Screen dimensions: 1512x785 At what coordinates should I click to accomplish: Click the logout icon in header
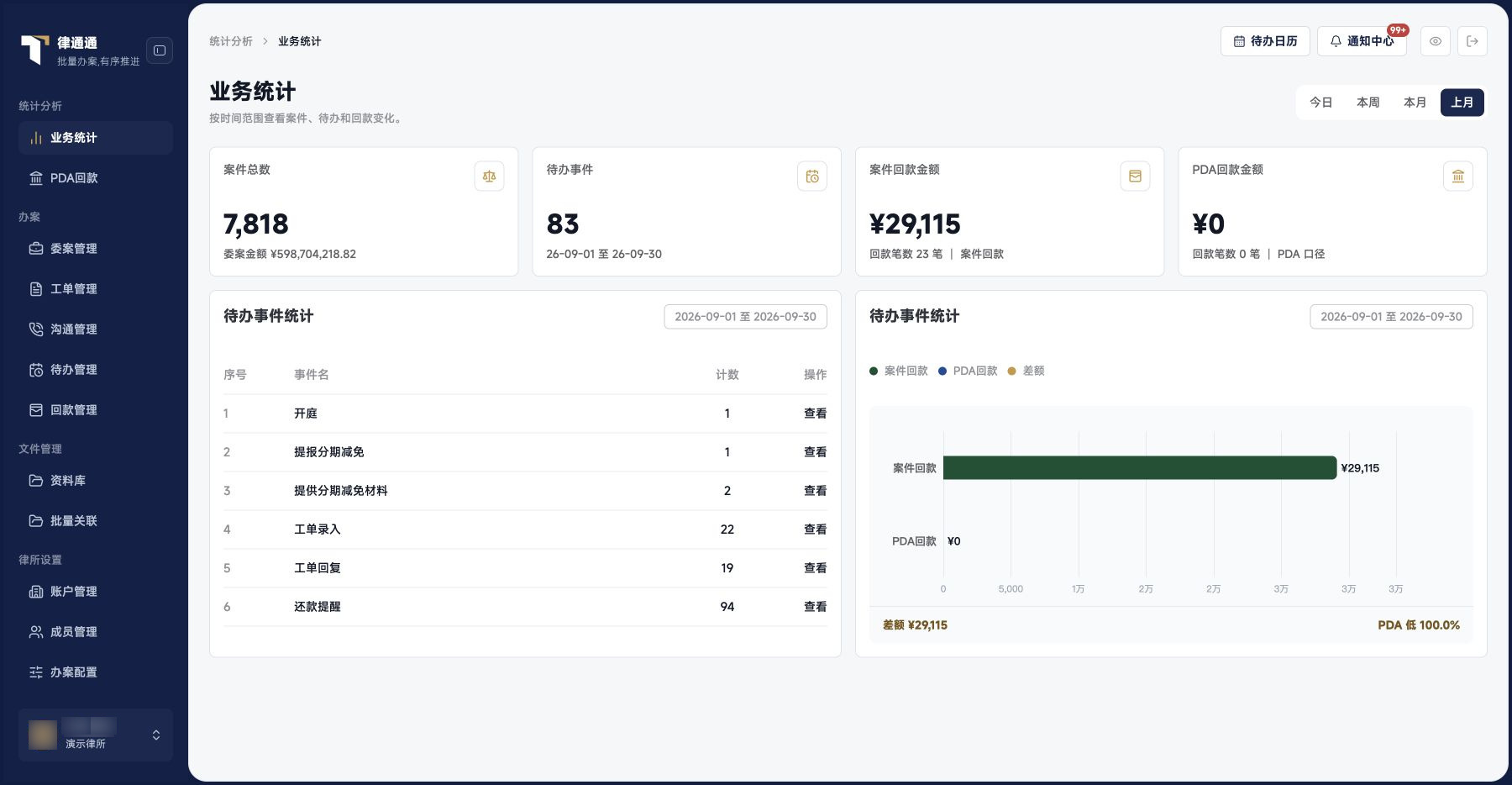click(x=1473, y=41)
